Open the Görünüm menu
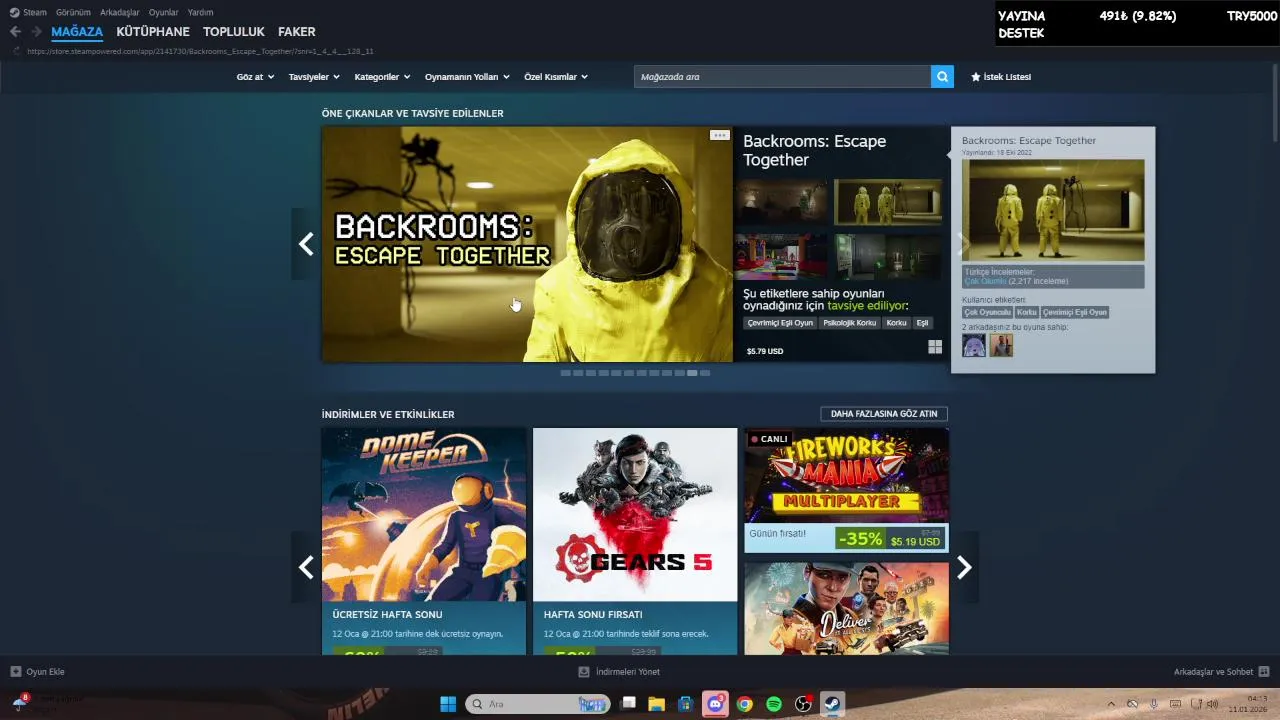Image resolution: width=1280 pixels, height=720 pixels. click(73, 12)
